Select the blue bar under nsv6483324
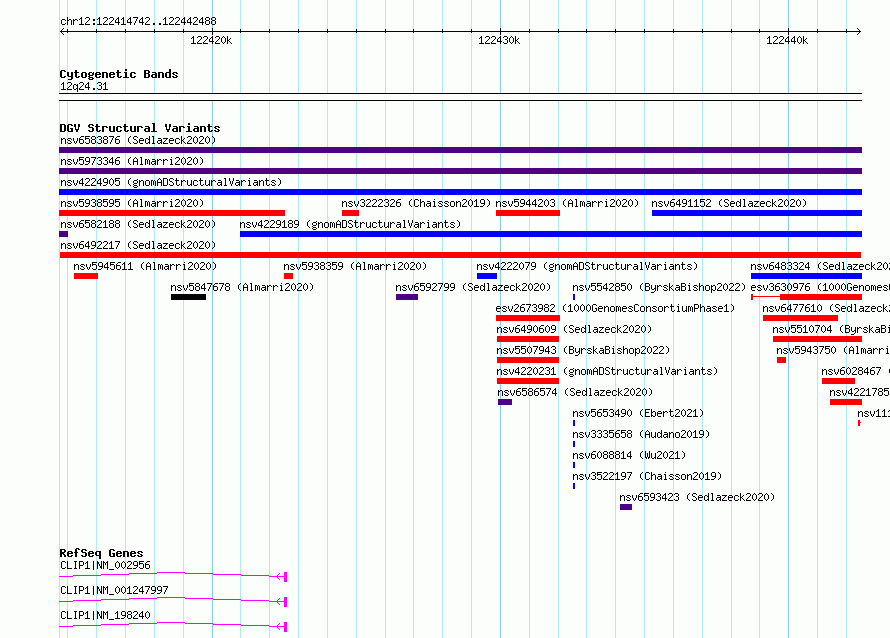The image size is (890, 638). pyautogui.click(x=806, y=276)
